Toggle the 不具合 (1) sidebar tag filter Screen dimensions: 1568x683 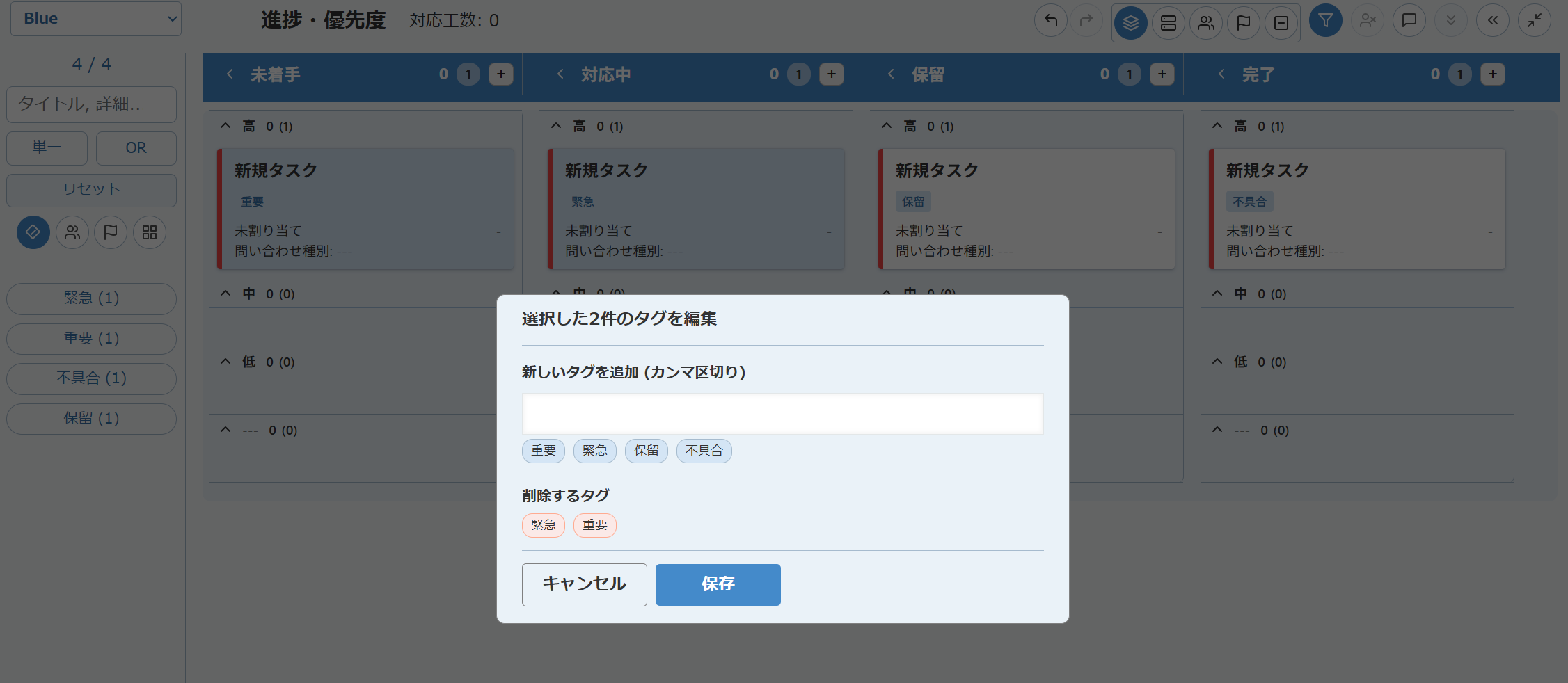tap(91, 378)
